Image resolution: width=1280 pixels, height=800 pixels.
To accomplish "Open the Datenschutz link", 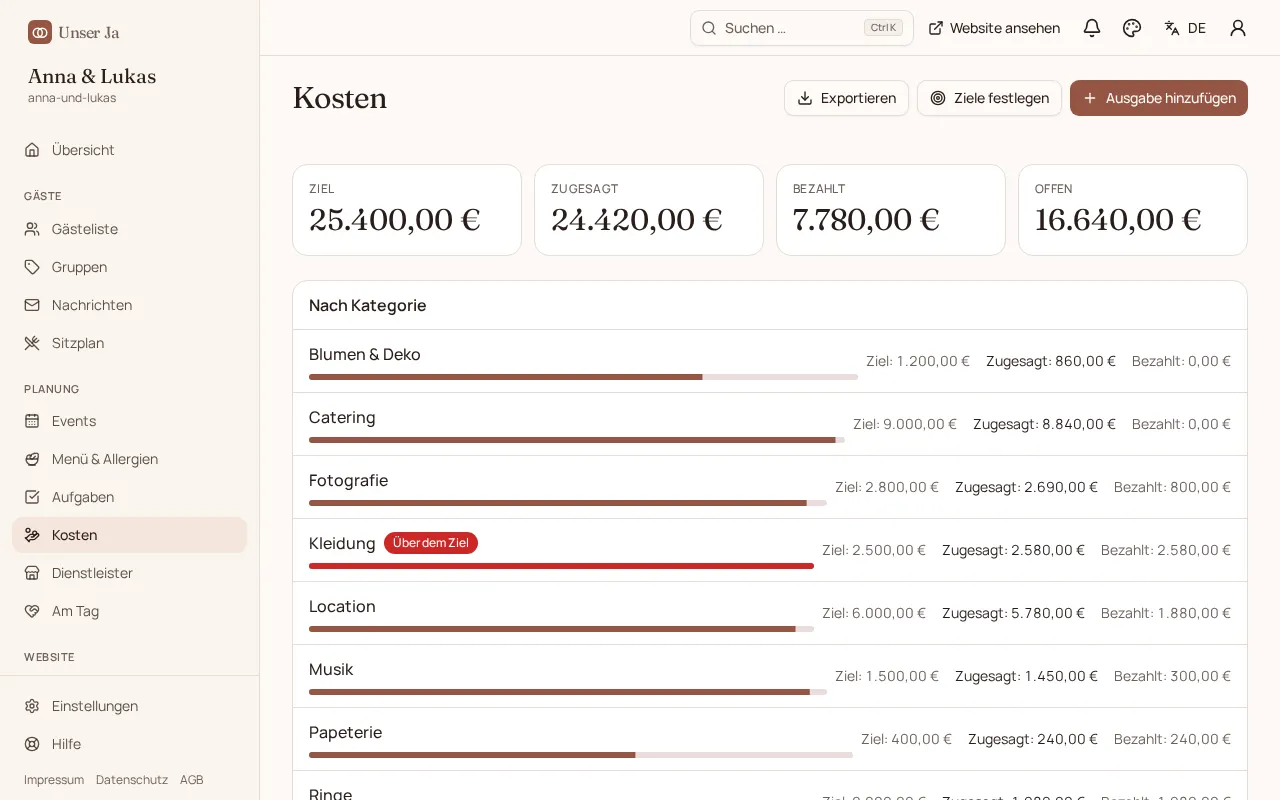I will point(132,780).
